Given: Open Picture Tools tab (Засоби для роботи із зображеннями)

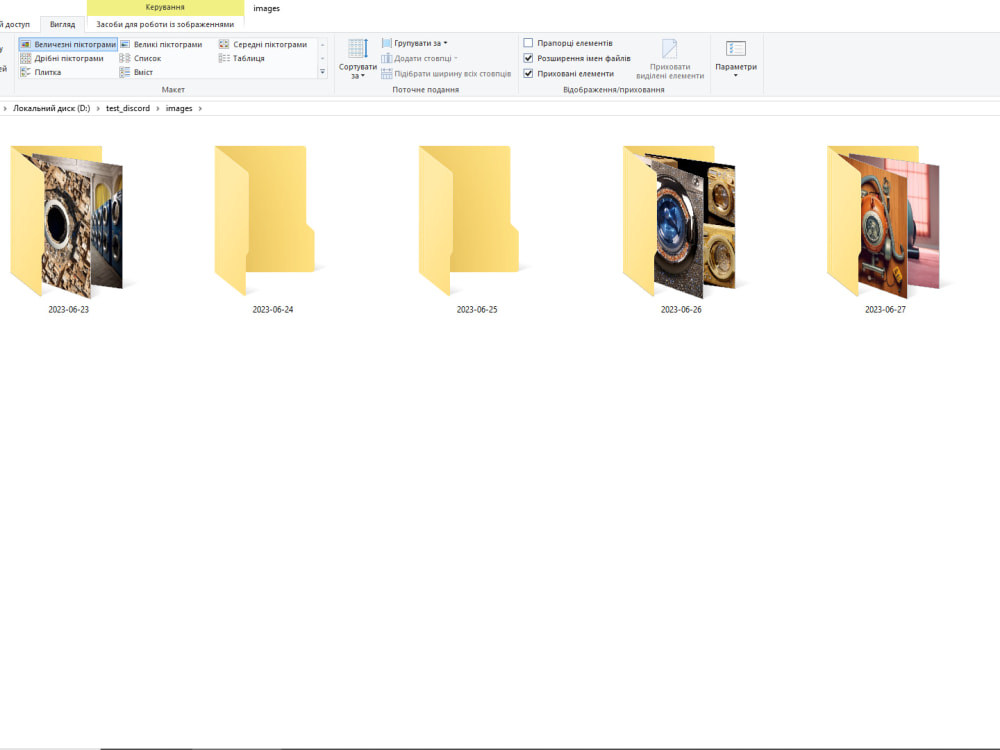Looking at the screenshot, I should click(165, 25).
